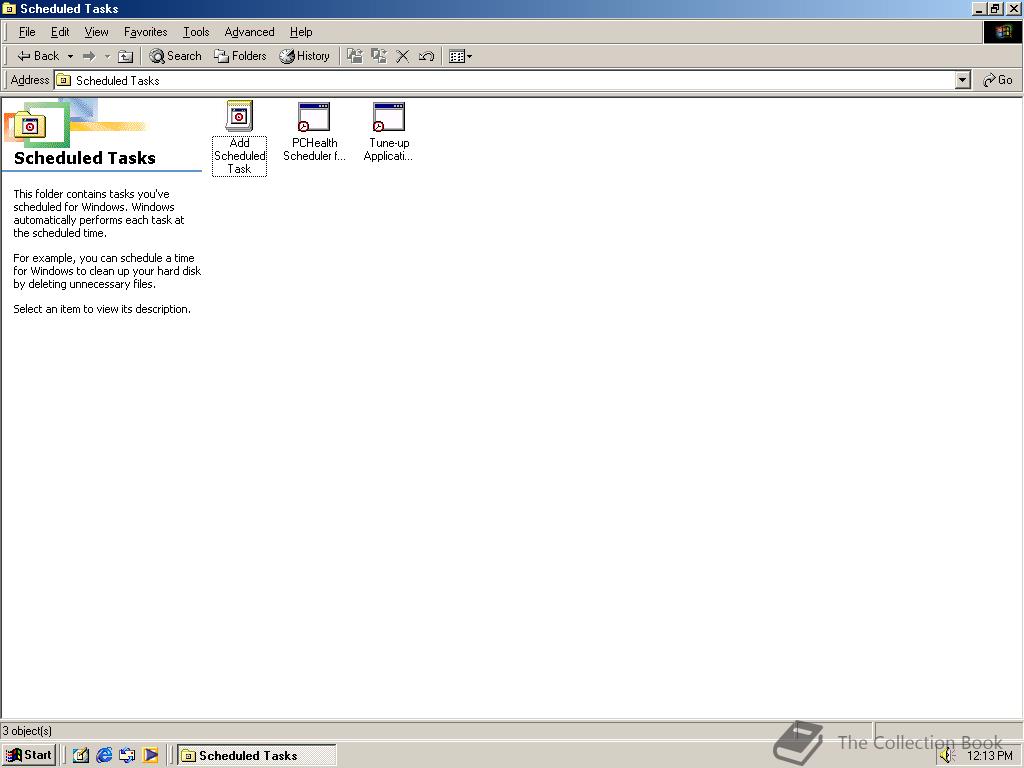The width and height of the screenshot is (1024, 768).
Task: Expand the Back history dropdown arrow
Action: [x=70, y=56]
